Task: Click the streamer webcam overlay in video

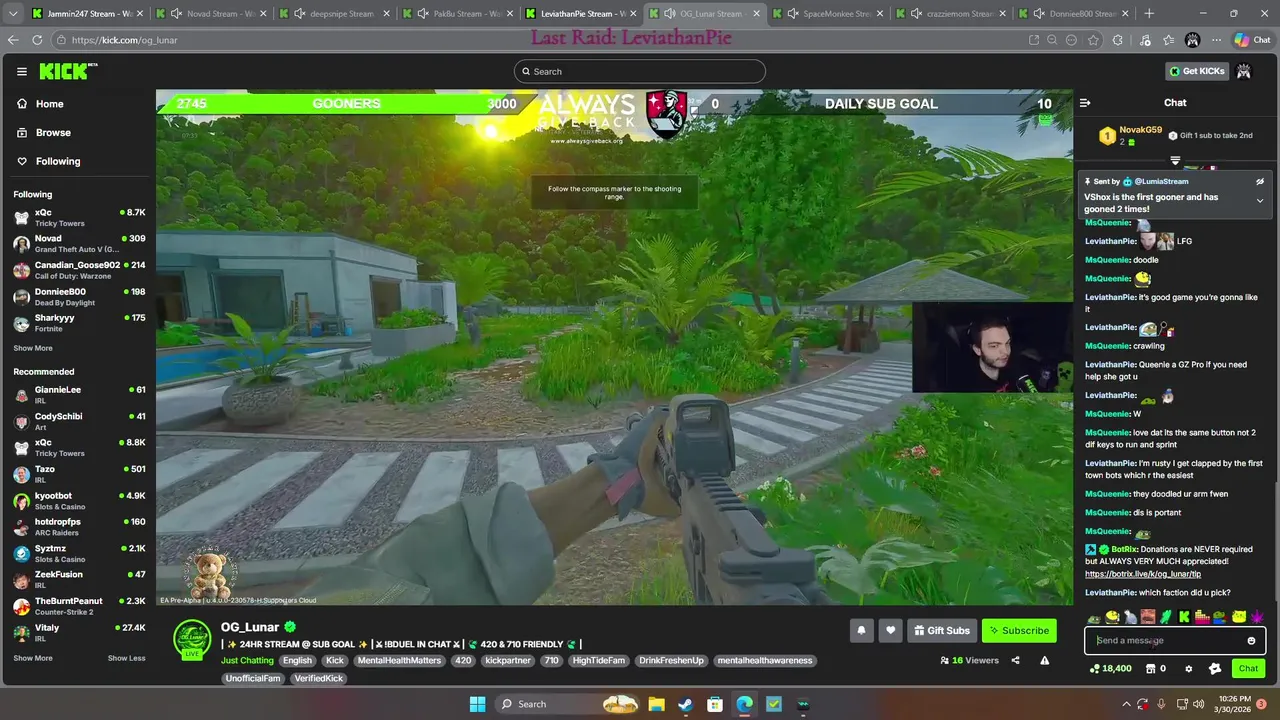Action: pos(992,347)
